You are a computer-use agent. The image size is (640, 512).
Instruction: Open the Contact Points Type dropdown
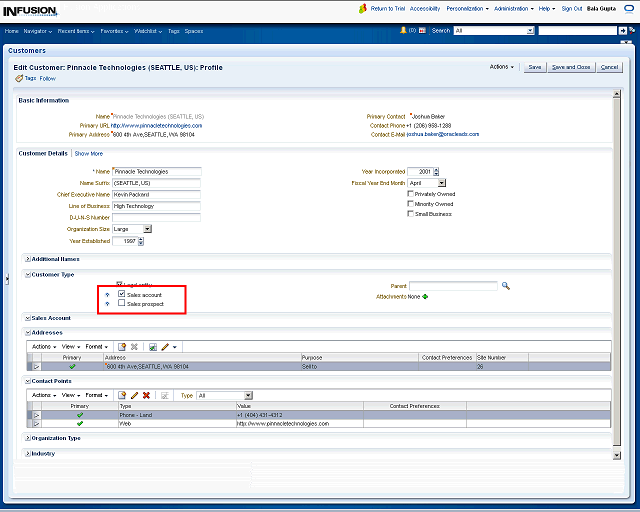point(248,395)
